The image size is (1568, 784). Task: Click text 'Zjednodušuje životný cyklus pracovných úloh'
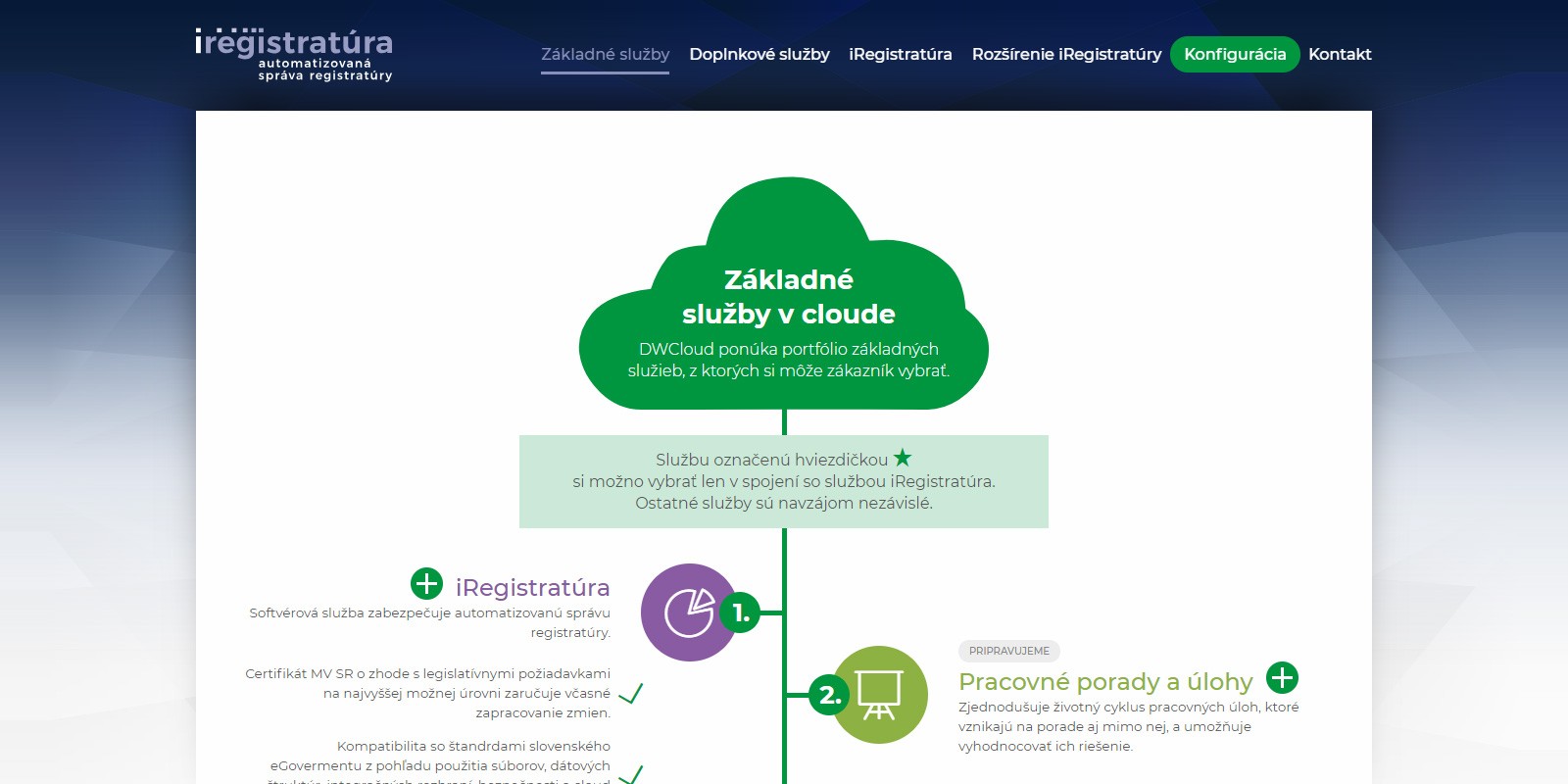click(1108, 707)
